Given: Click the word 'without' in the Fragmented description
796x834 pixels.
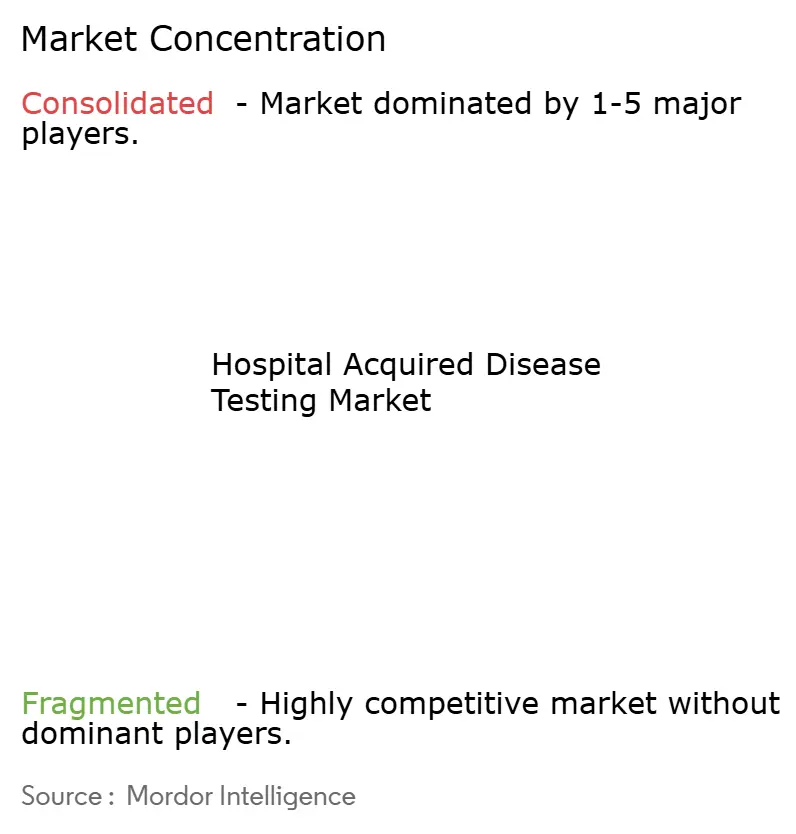Looking at the screenshot, I should click(724, 704).
